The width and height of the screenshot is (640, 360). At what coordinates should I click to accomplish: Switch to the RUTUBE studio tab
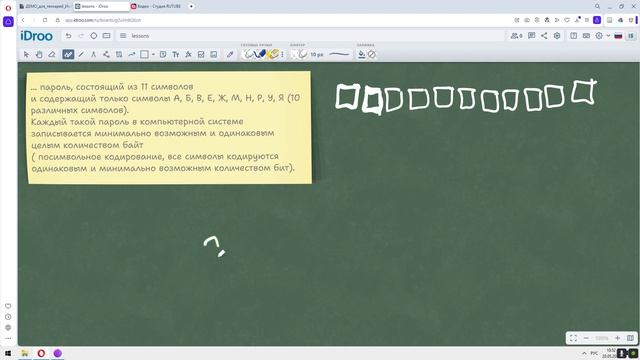(156, 6)
